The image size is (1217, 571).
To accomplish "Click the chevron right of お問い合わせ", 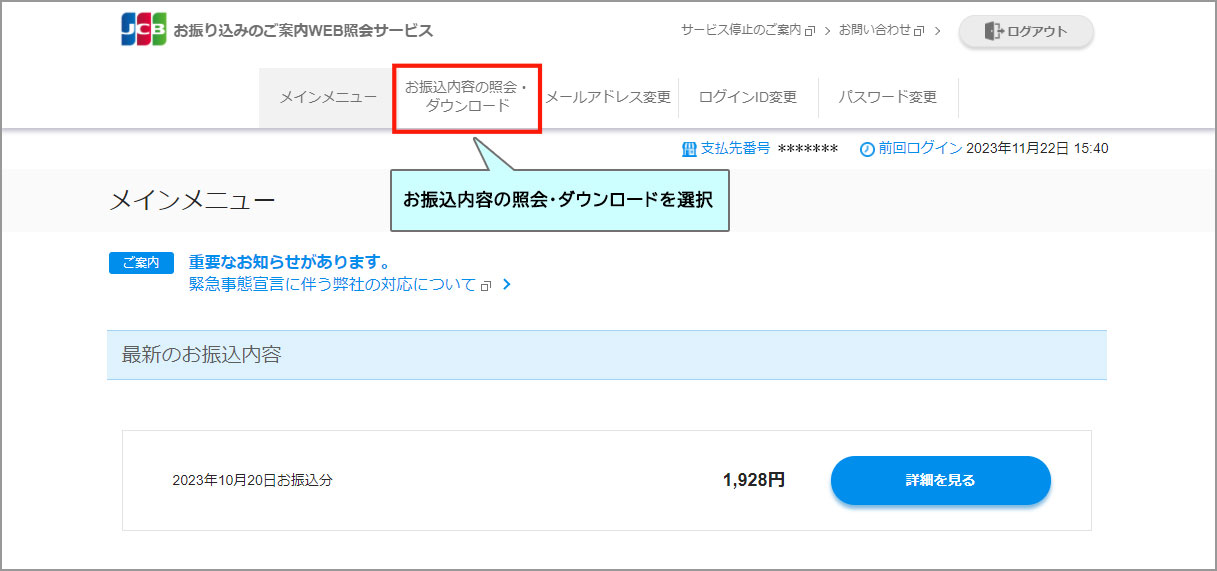I will pyautogui.click(x=937, y=31).
